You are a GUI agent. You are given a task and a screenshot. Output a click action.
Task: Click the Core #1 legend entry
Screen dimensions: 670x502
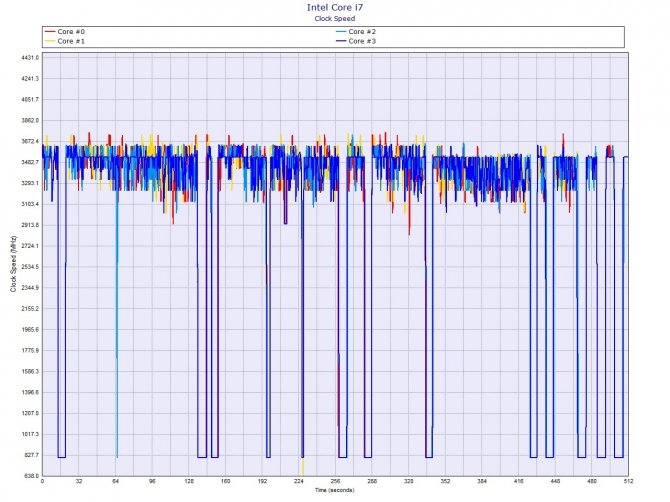(65, 41)
